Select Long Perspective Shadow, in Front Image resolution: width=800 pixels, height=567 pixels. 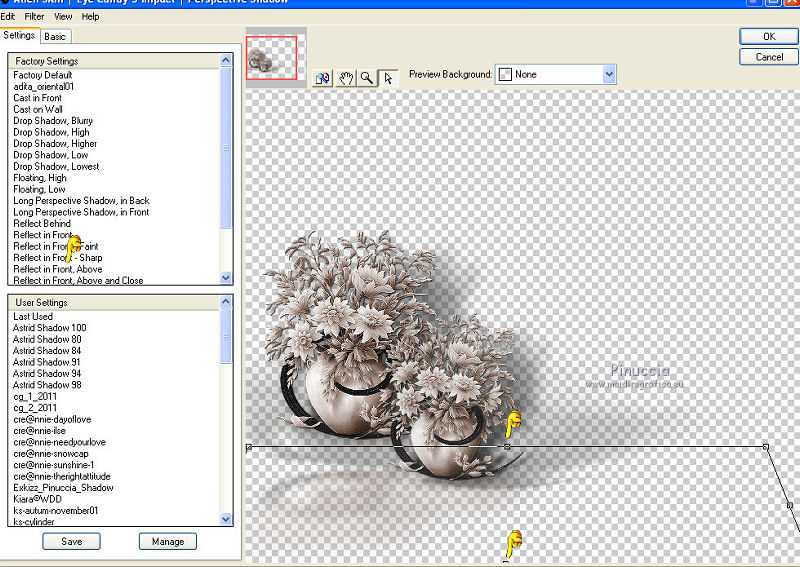[x=81, y=212]
